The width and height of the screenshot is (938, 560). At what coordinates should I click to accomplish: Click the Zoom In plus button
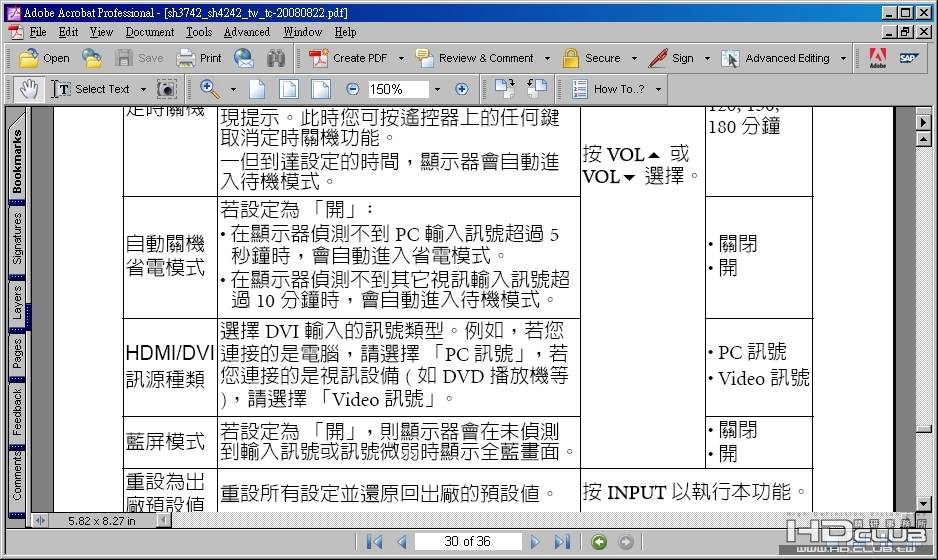(461, 89)
